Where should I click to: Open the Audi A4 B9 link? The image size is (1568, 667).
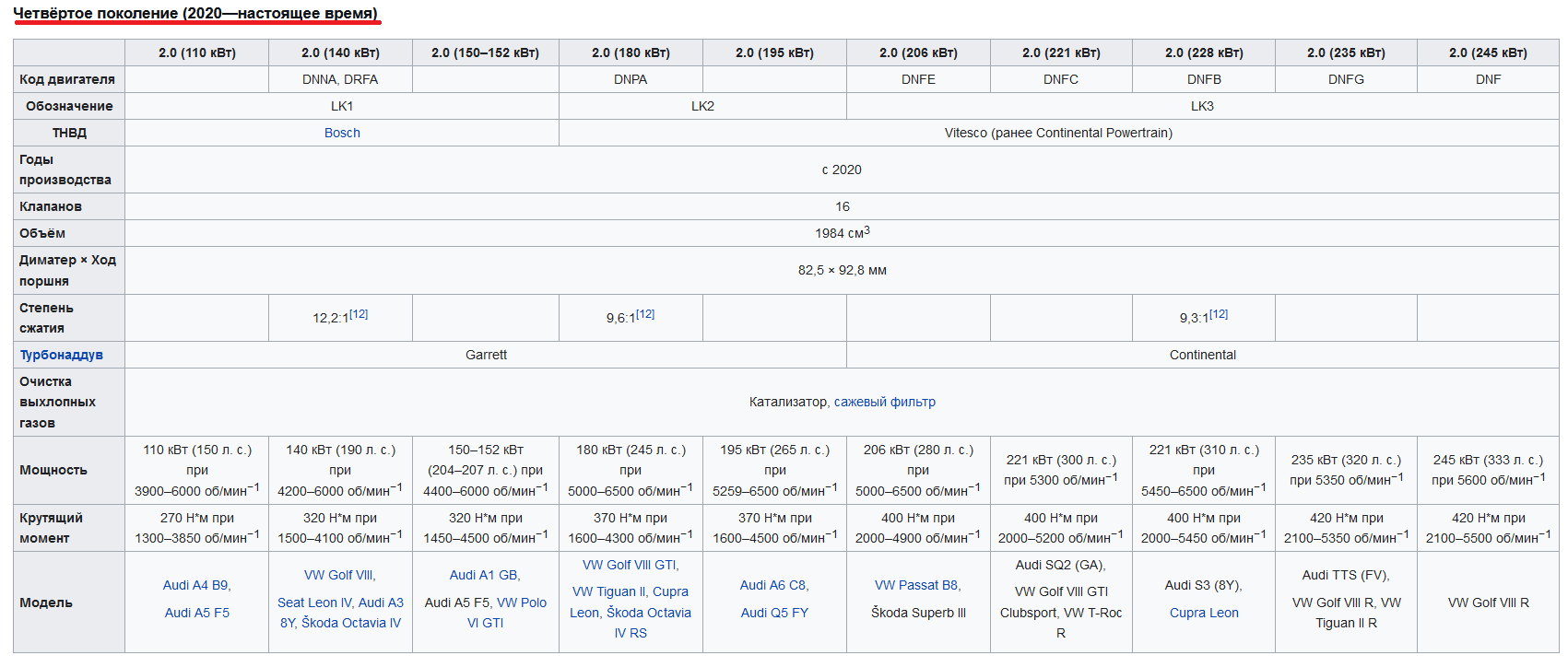pos(196,585)
